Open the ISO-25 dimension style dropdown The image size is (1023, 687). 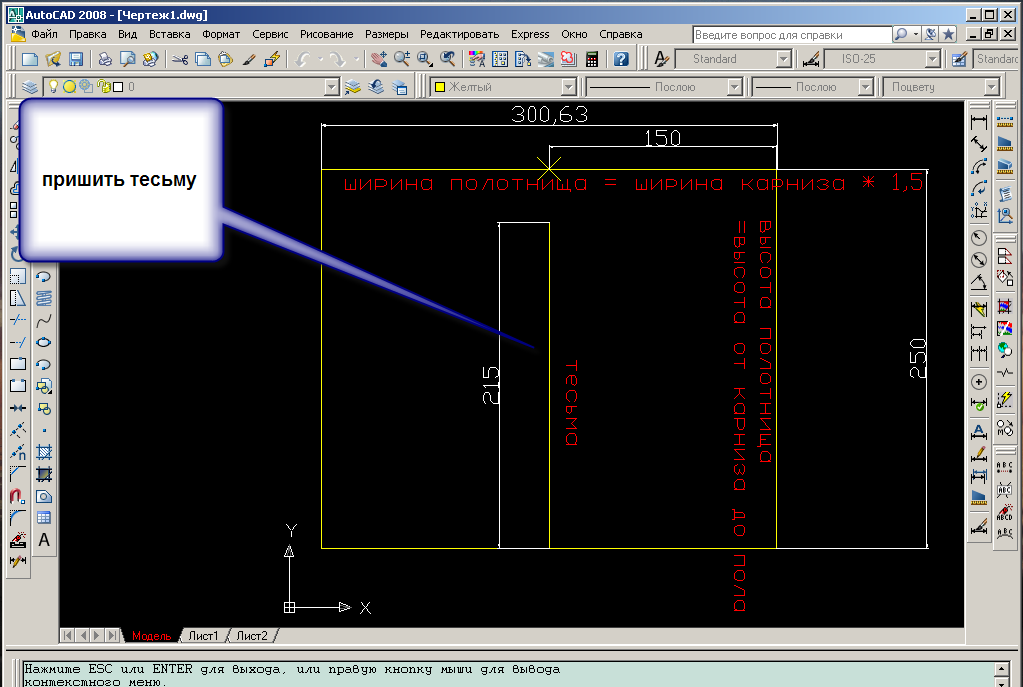pyautogui.click(x=932, y=60)
